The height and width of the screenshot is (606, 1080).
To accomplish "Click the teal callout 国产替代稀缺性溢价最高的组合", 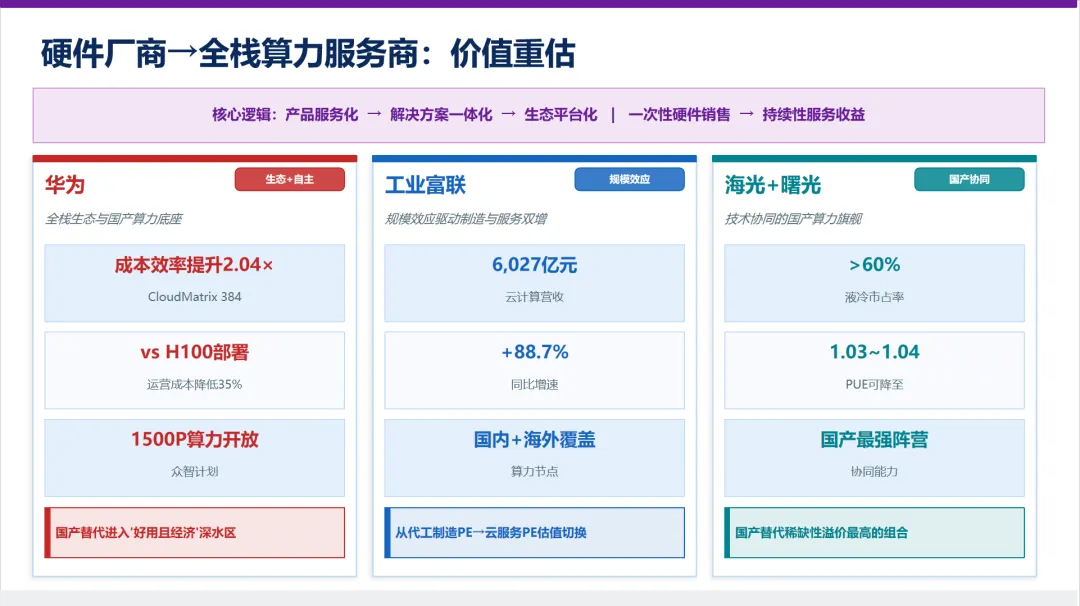I will [x=875, y=532].
